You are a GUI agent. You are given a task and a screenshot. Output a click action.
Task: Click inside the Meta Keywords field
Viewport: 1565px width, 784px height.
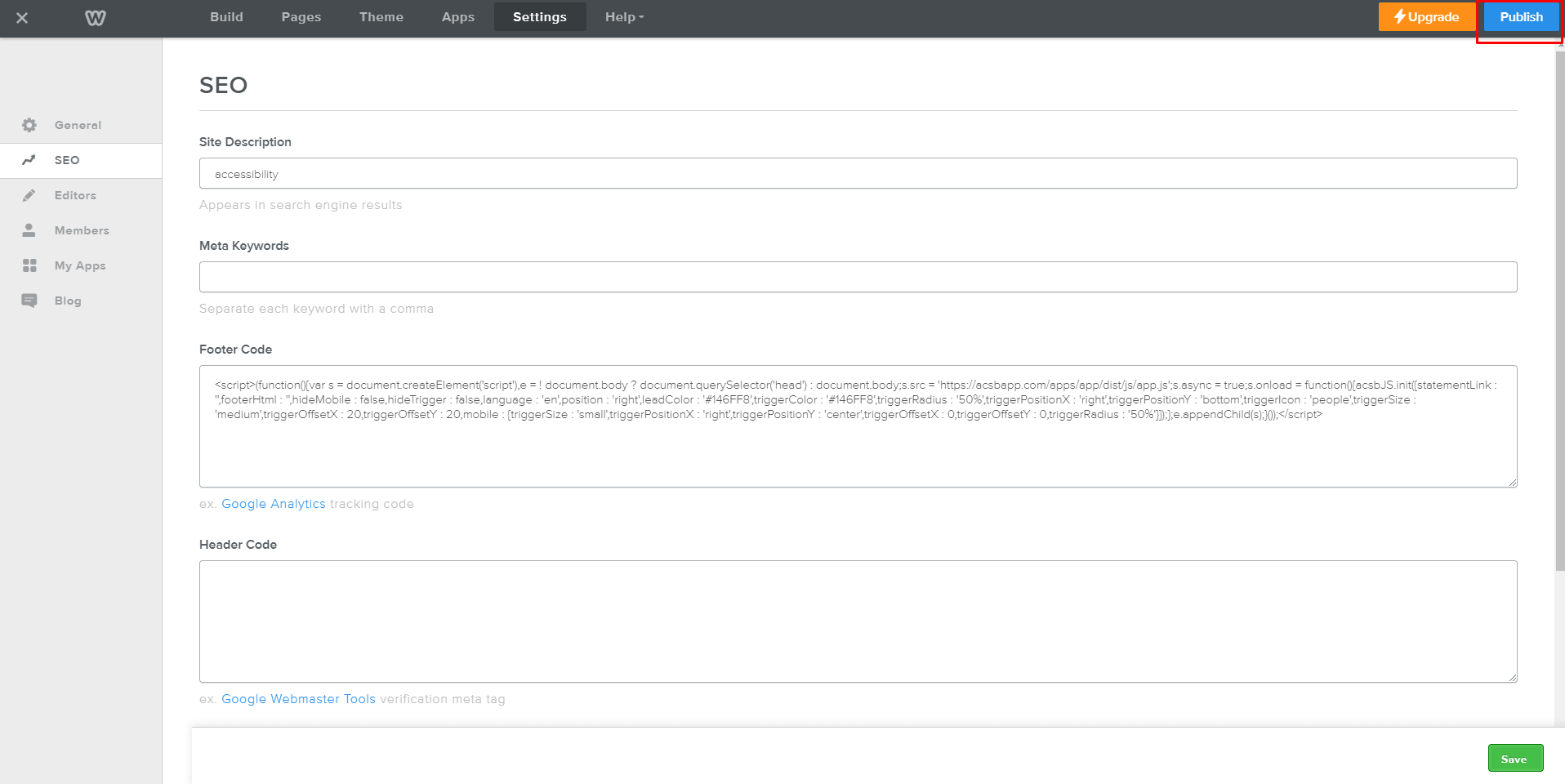coord(857,276)
